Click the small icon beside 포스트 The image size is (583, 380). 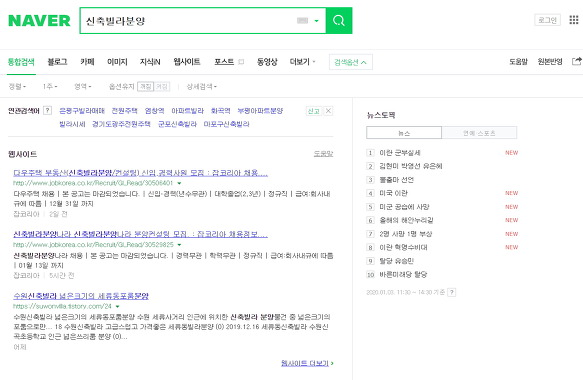click(241, 62)
